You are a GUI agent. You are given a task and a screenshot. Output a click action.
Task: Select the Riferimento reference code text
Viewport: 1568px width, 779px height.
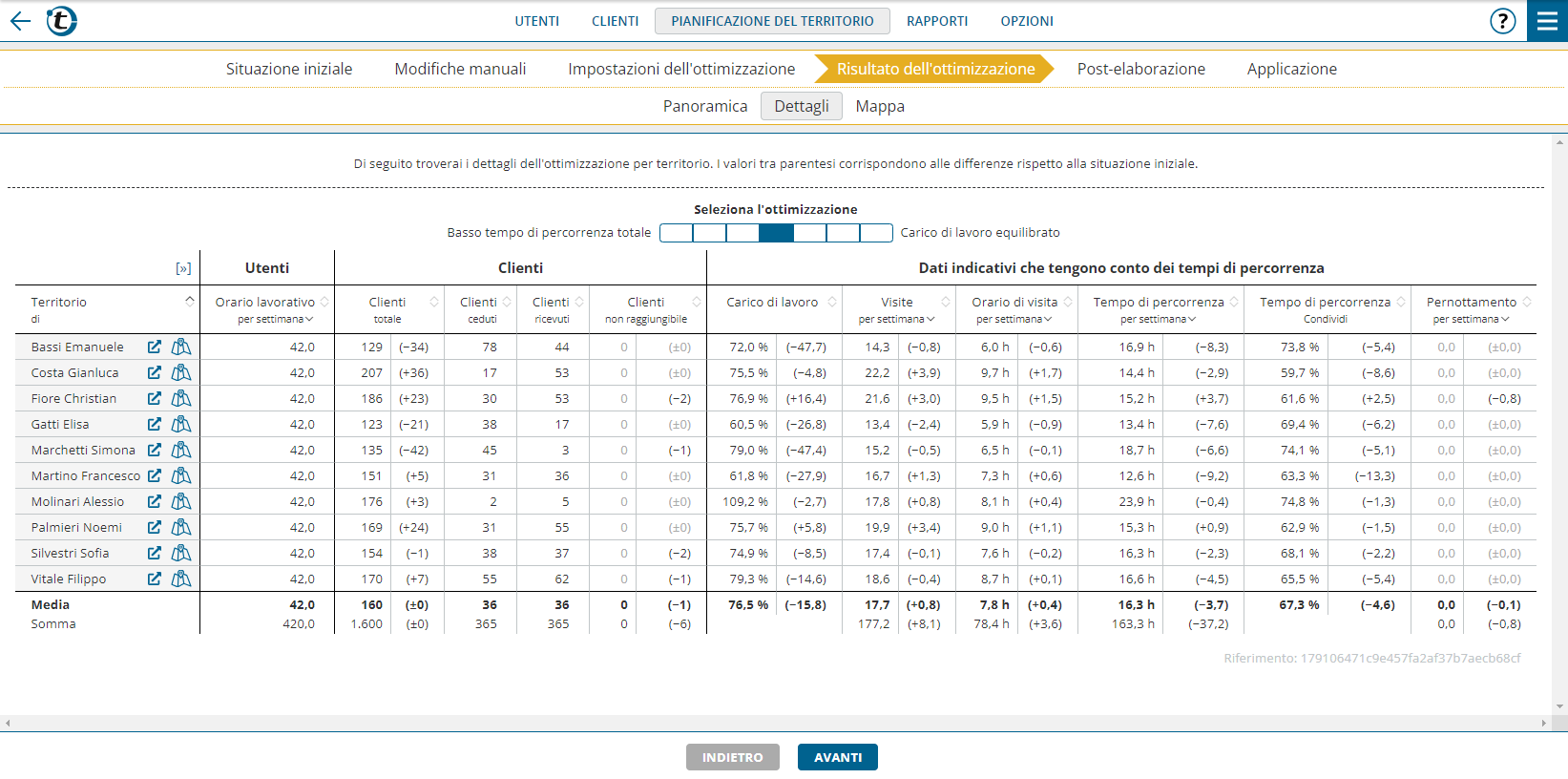pyautogui.click(x=1372, y=658)
